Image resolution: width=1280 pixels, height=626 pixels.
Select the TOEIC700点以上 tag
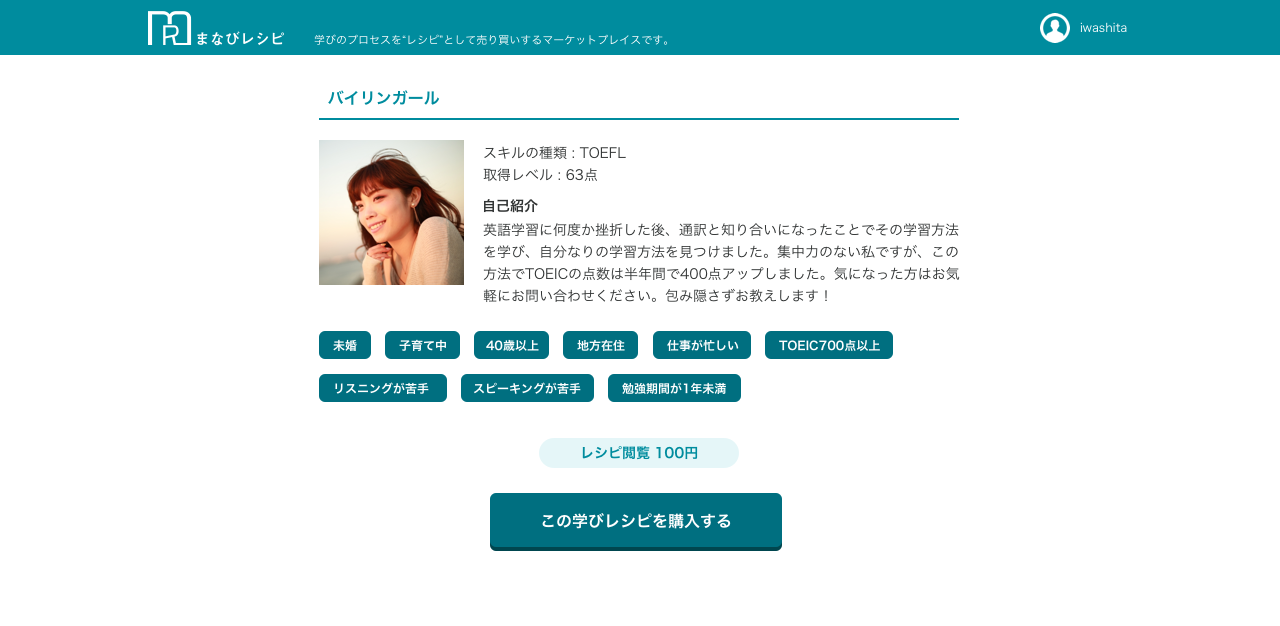tap(828, 345)
